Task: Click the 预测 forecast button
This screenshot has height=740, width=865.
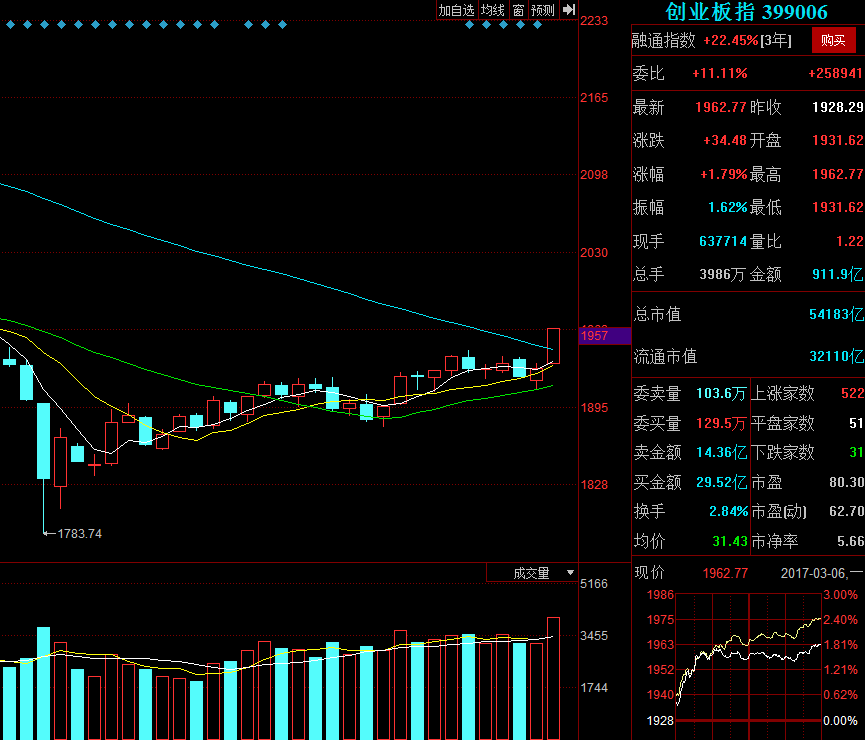Action: (543, 10)
